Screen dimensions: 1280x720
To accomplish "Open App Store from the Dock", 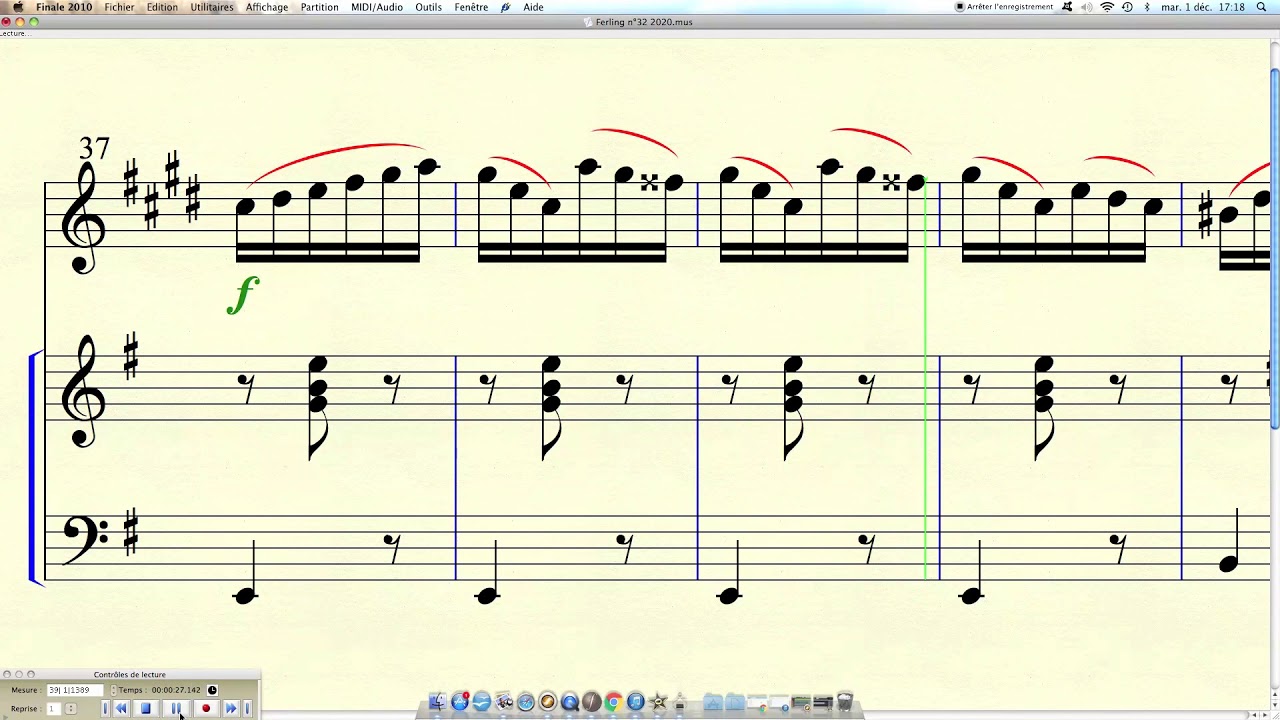I will tap(460, 702).
